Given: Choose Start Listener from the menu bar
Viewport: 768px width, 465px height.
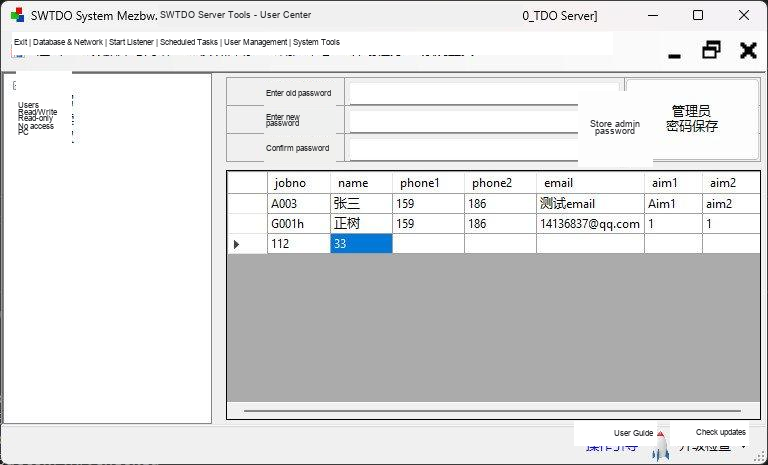Looking at the screenshot, I should point(131,42).
